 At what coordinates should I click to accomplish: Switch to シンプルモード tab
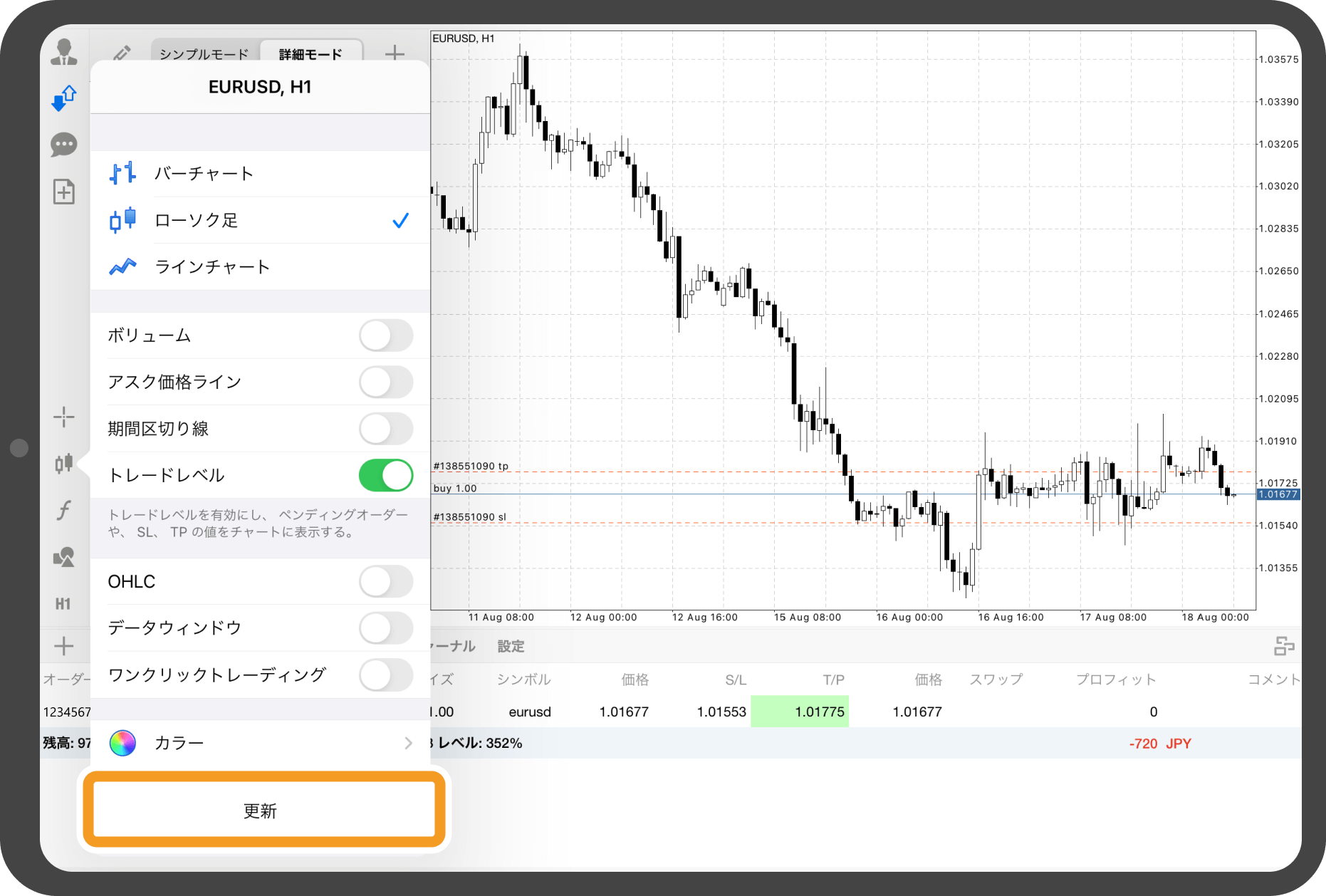[x=204, y=54]
